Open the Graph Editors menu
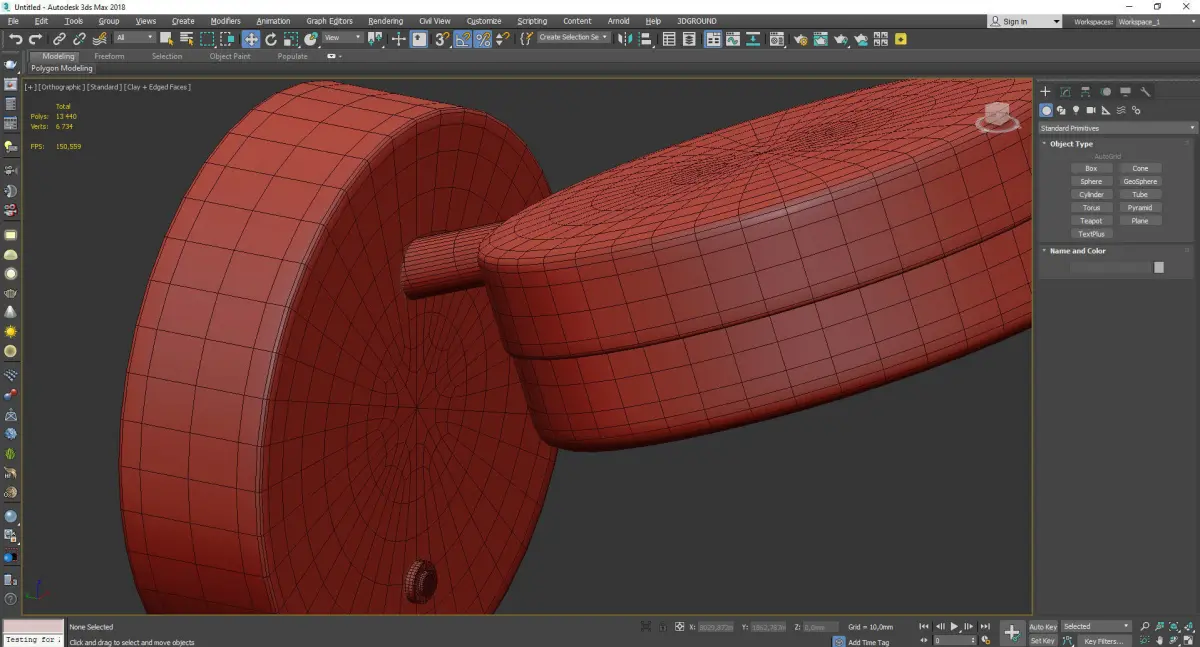Screen dimensions: 1200x647 point(329,21)
